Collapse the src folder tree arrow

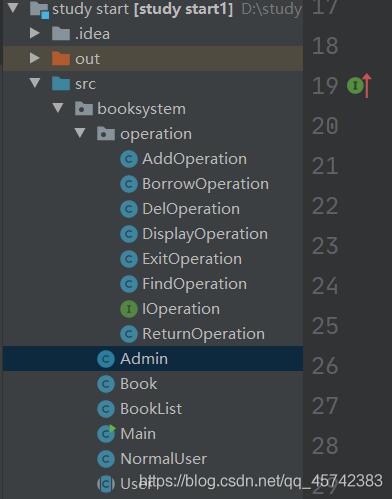pyautogui.click(x=35, y=83)
